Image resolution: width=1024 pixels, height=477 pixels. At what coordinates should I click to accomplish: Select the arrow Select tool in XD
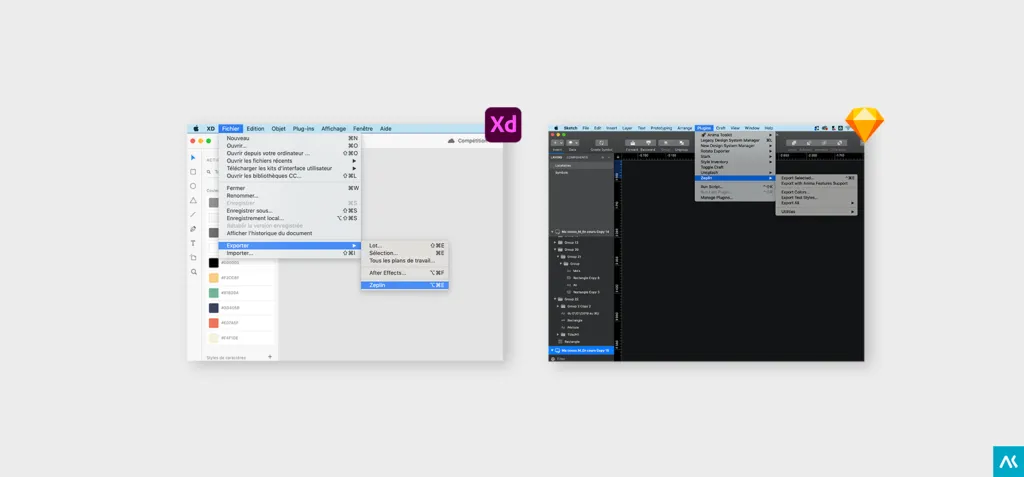pos(193,157)
